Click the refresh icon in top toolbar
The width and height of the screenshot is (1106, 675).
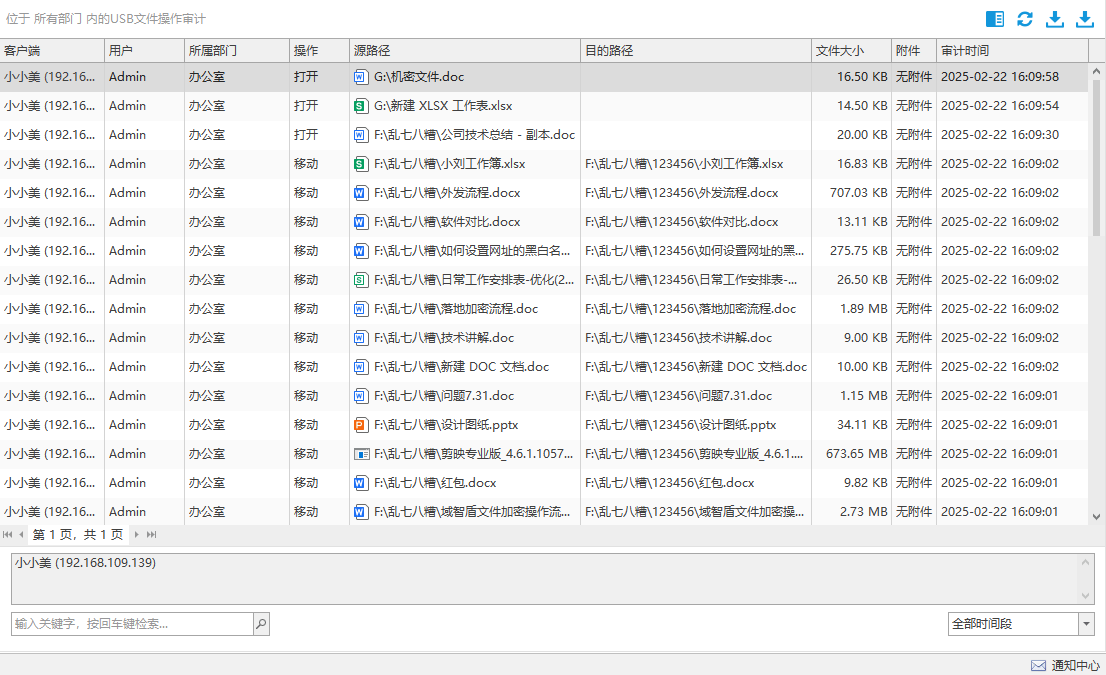(x=1025, y=19)
